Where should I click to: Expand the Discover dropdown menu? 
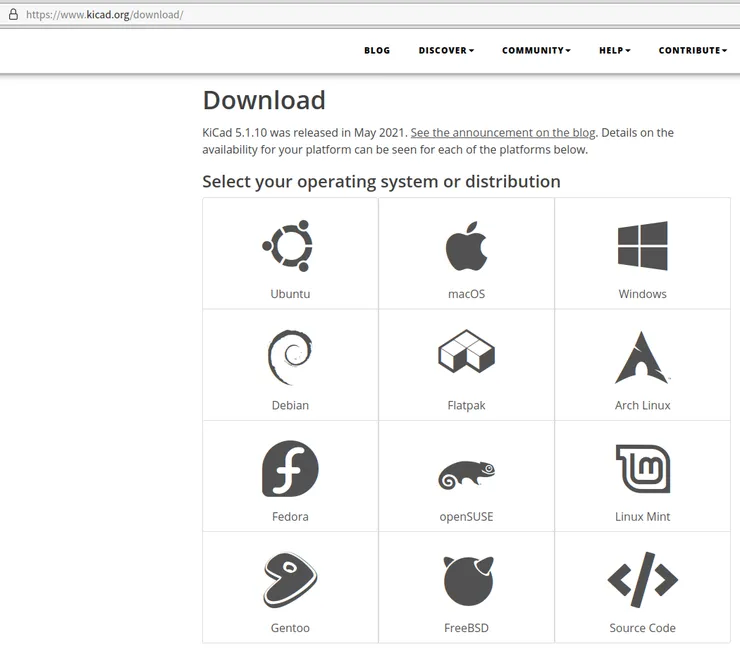click(446, 51)
